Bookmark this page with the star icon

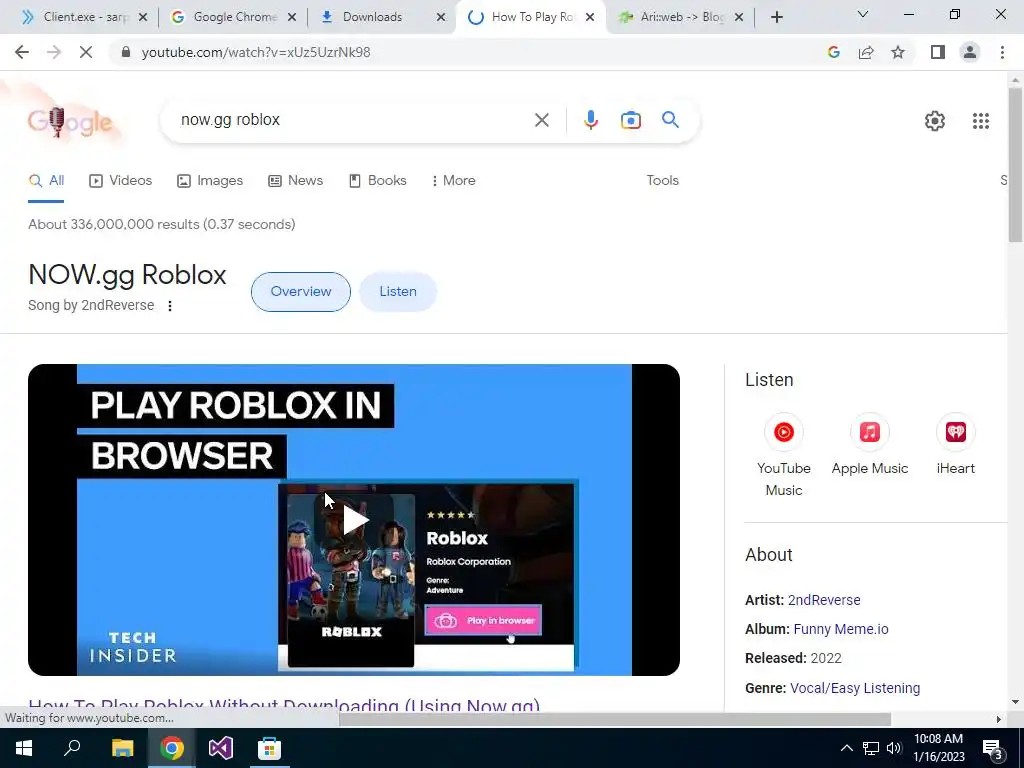pos(898,52)
